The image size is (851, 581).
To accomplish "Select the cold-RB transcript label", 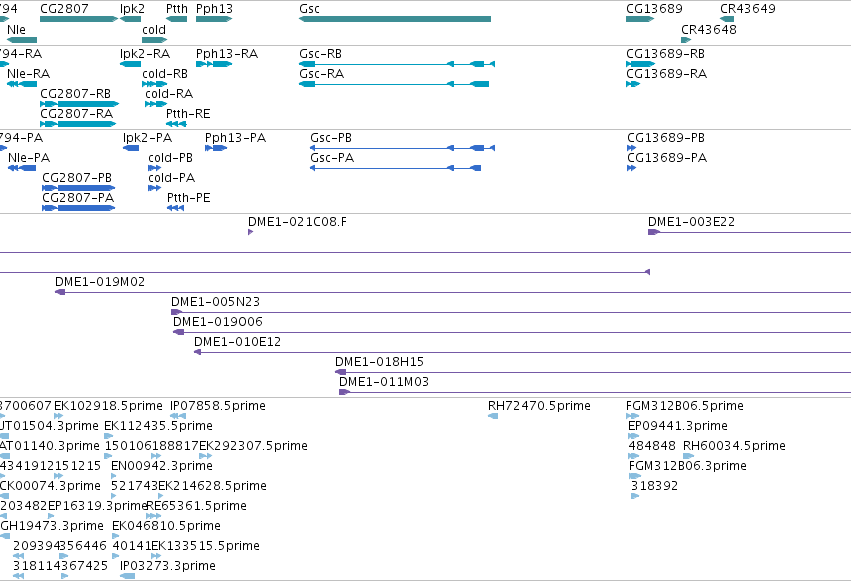I will [x=165, y=74].
